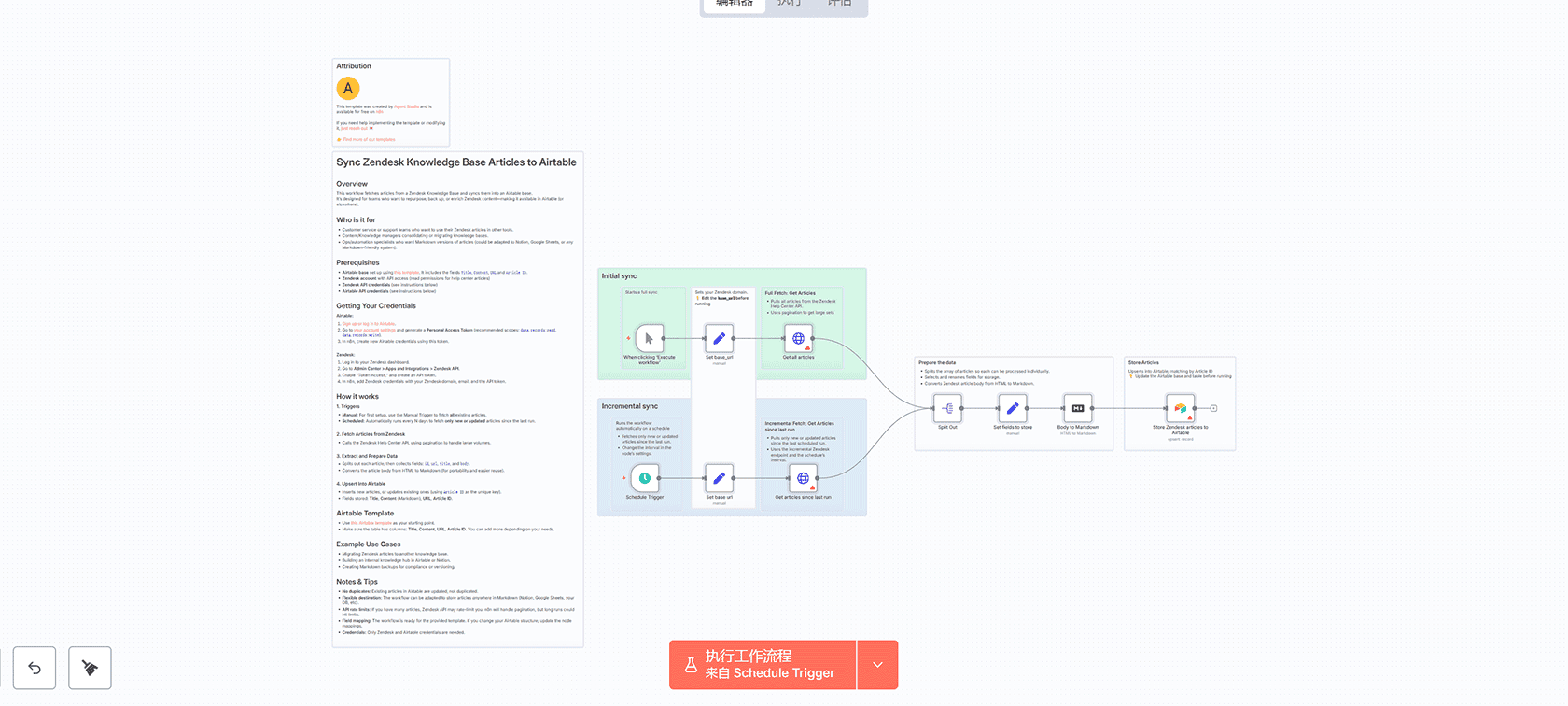Click the tidy-up broom button
This screenshot has width=1568, height=706.
click(90, 668)
